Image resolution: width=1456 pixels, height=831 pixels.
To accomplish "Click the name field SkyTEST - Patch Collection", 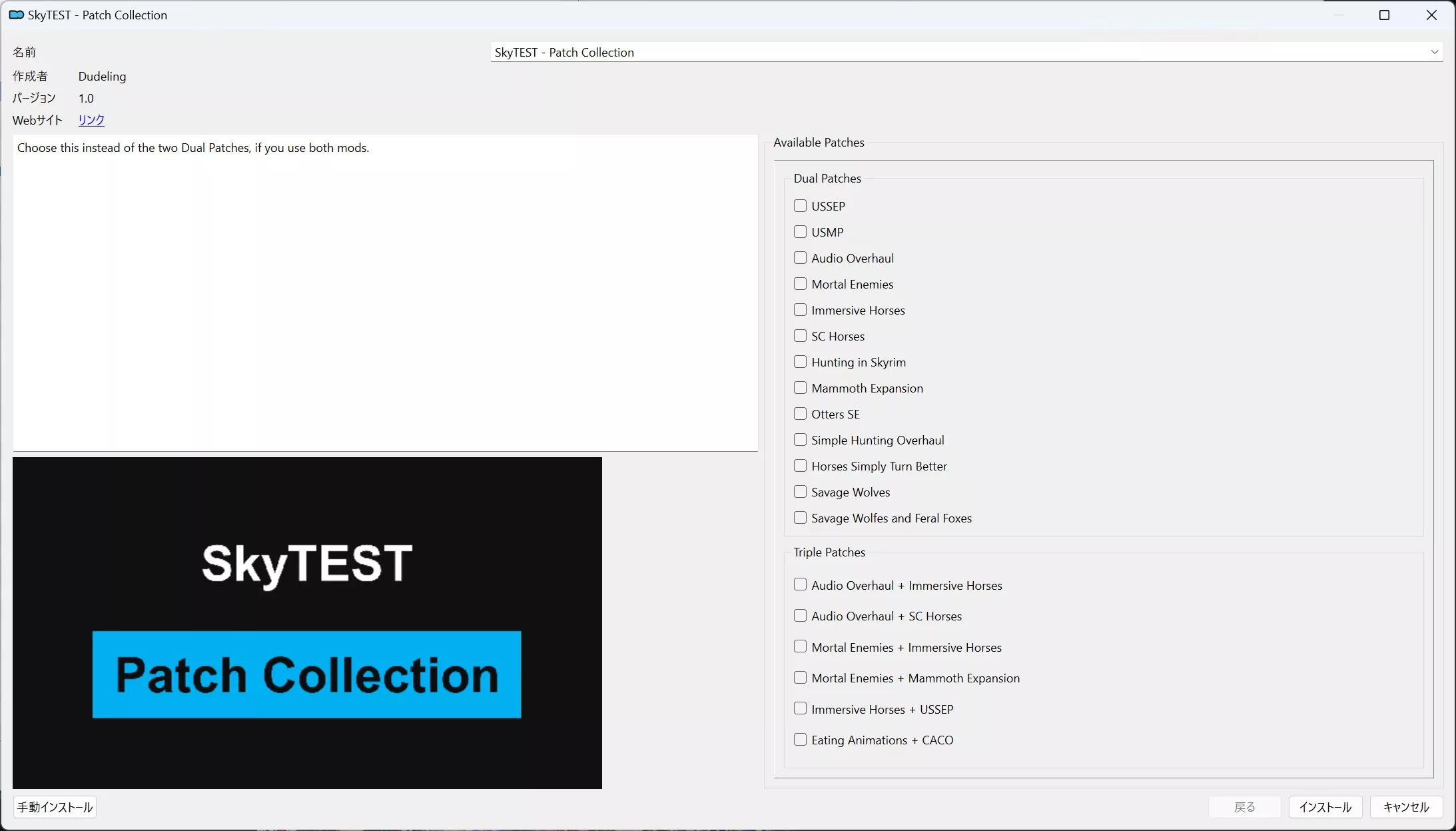I will (x=966, y=52).
